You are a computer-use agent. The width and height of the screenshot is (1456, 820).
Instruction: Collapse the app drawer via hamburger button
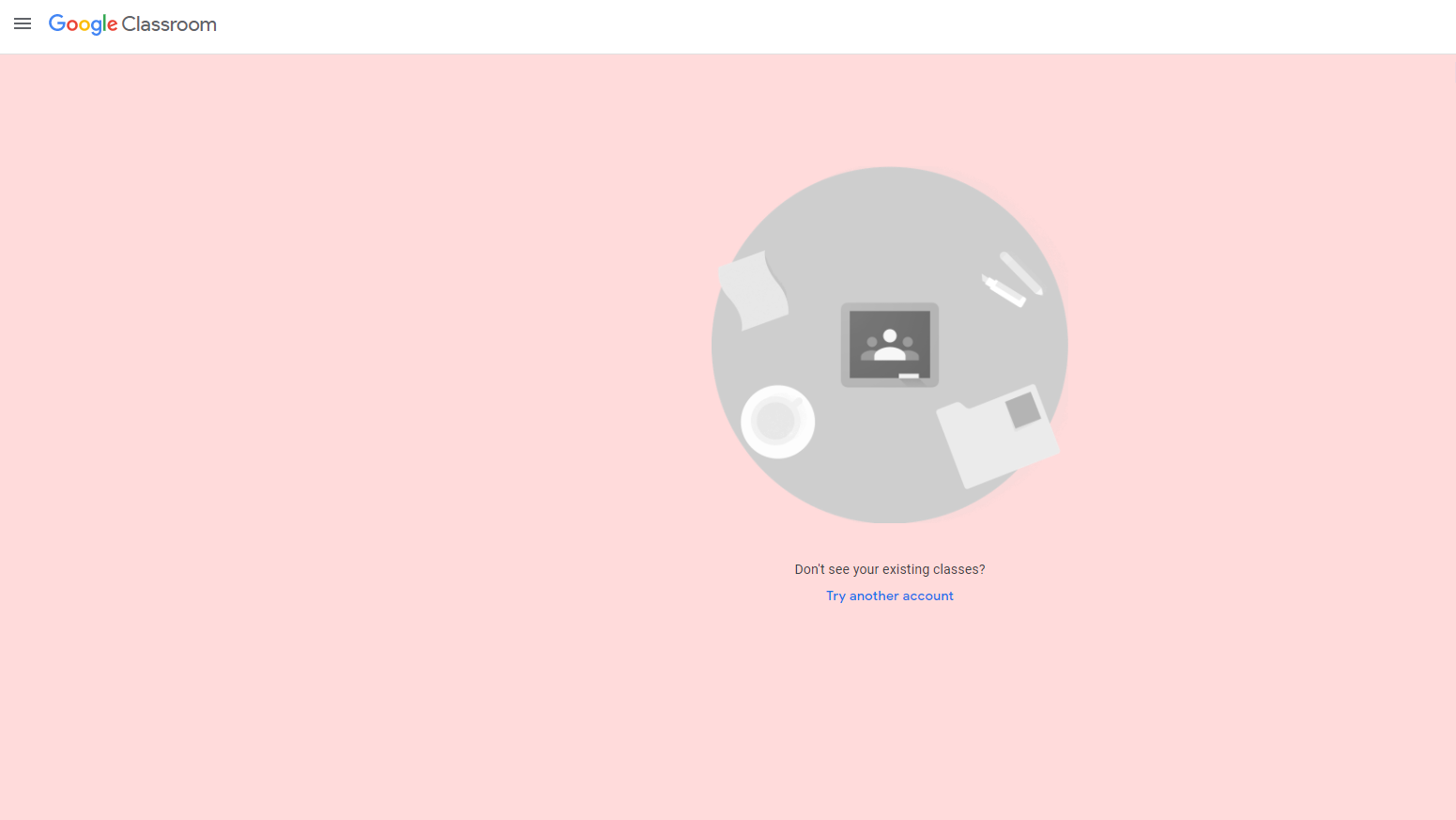23,23
